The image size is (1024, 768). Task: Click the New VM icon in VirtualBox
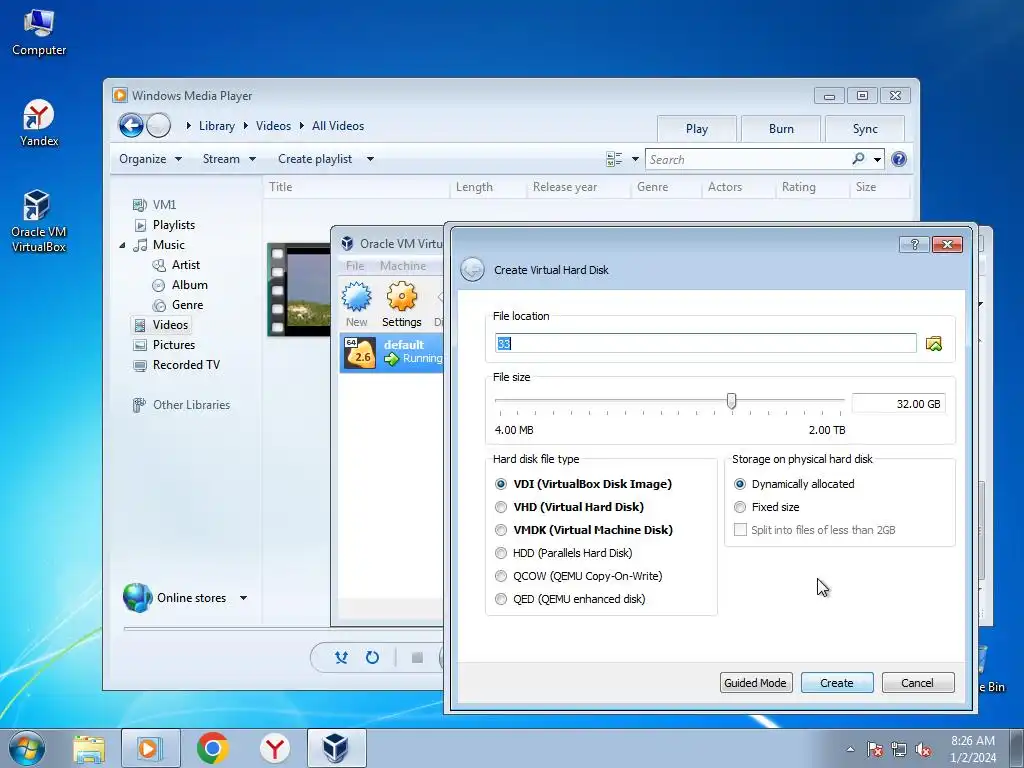click(x=357, y=304)
